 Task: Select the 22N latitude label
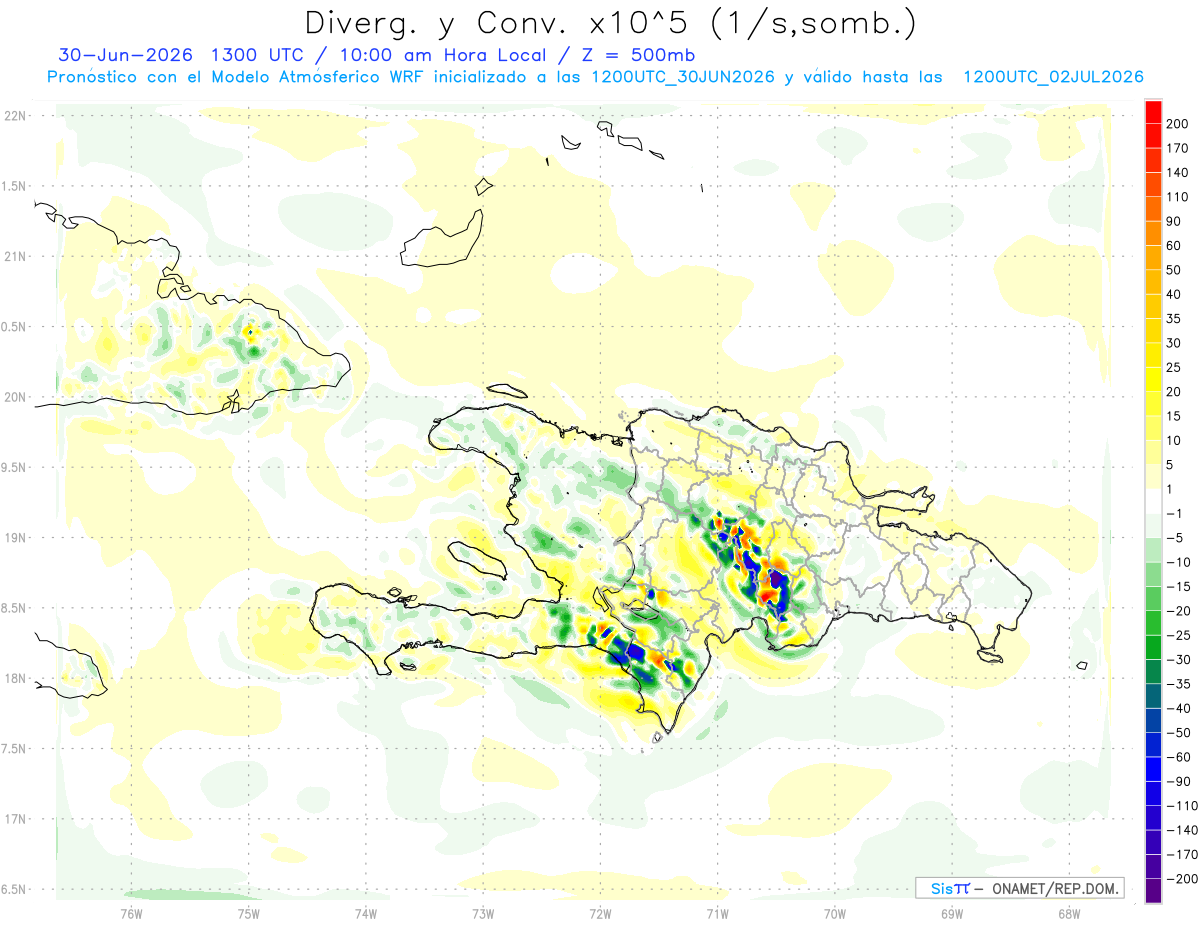click(x=14, y=115)
